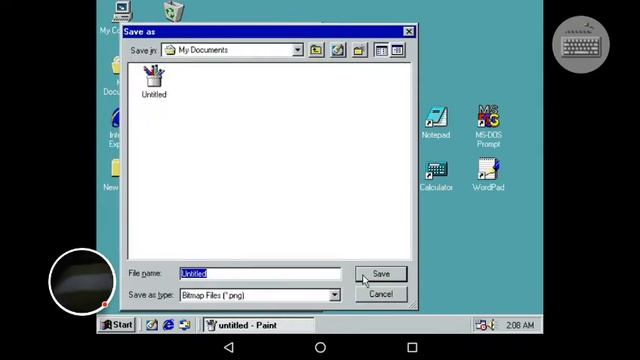The height and width of the screenshot is (360, 640).
Task: Create new folder in Save As dialog
Action: pos(360,50)
